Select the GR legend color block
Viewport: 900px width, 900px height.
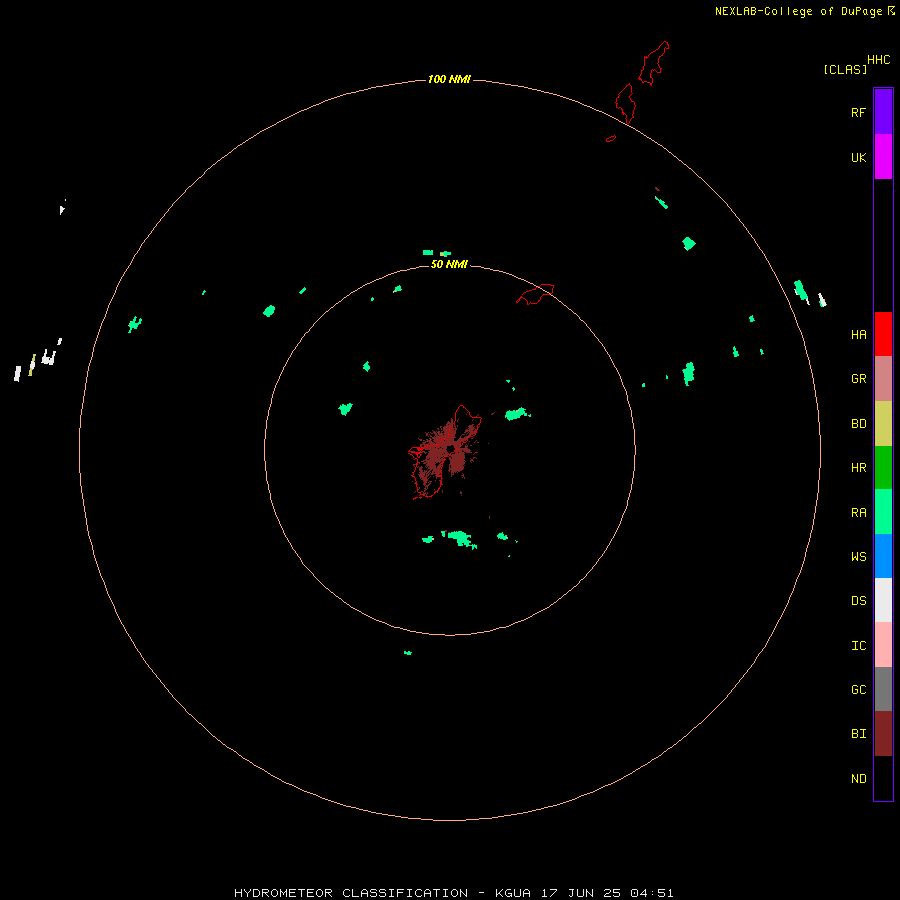click(x=883, y=378)
